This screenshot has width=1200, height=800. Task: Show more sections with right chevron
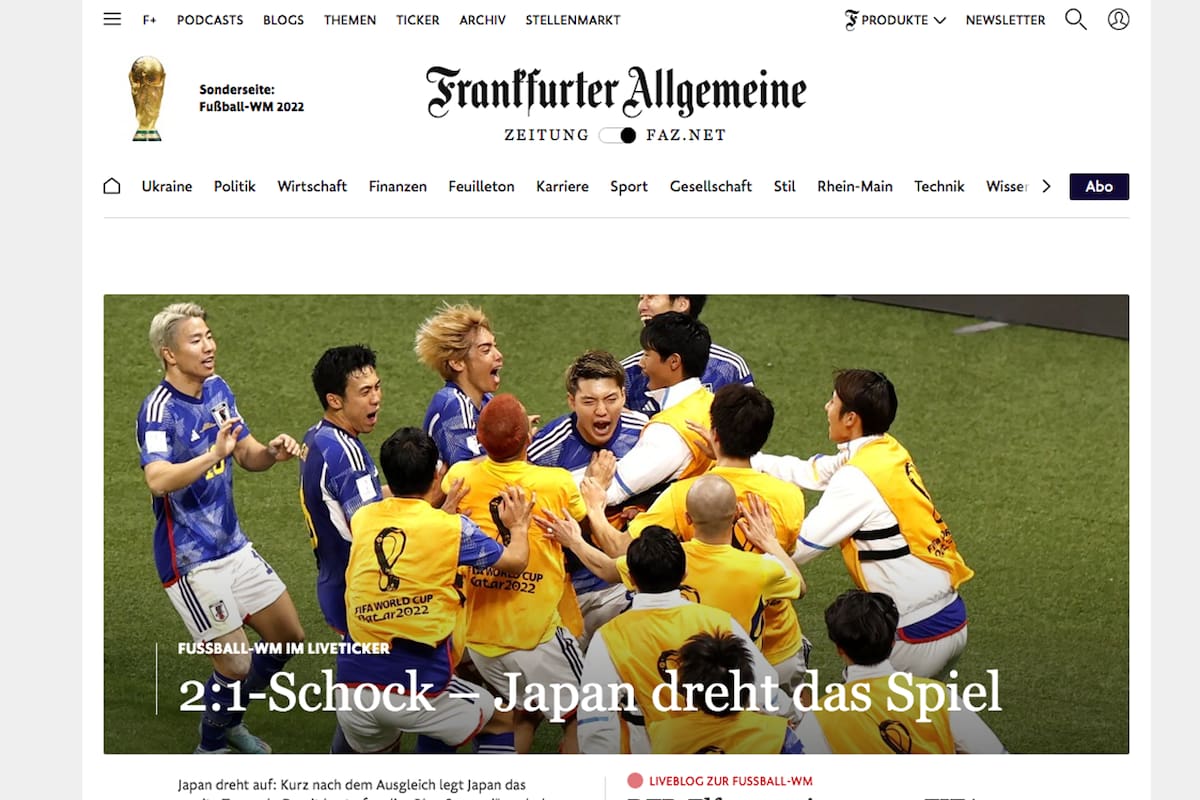(x=1046, y=186)
